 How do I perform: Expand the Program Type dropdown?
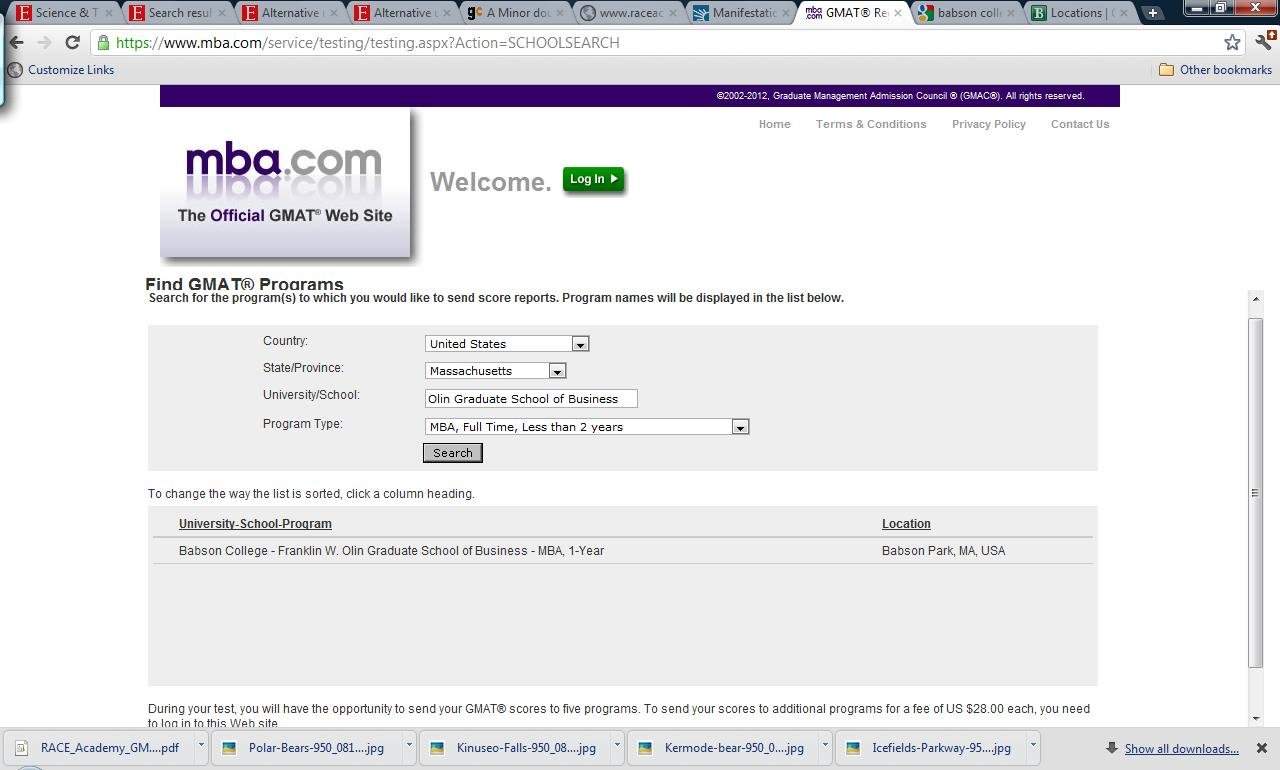point(740,427)
